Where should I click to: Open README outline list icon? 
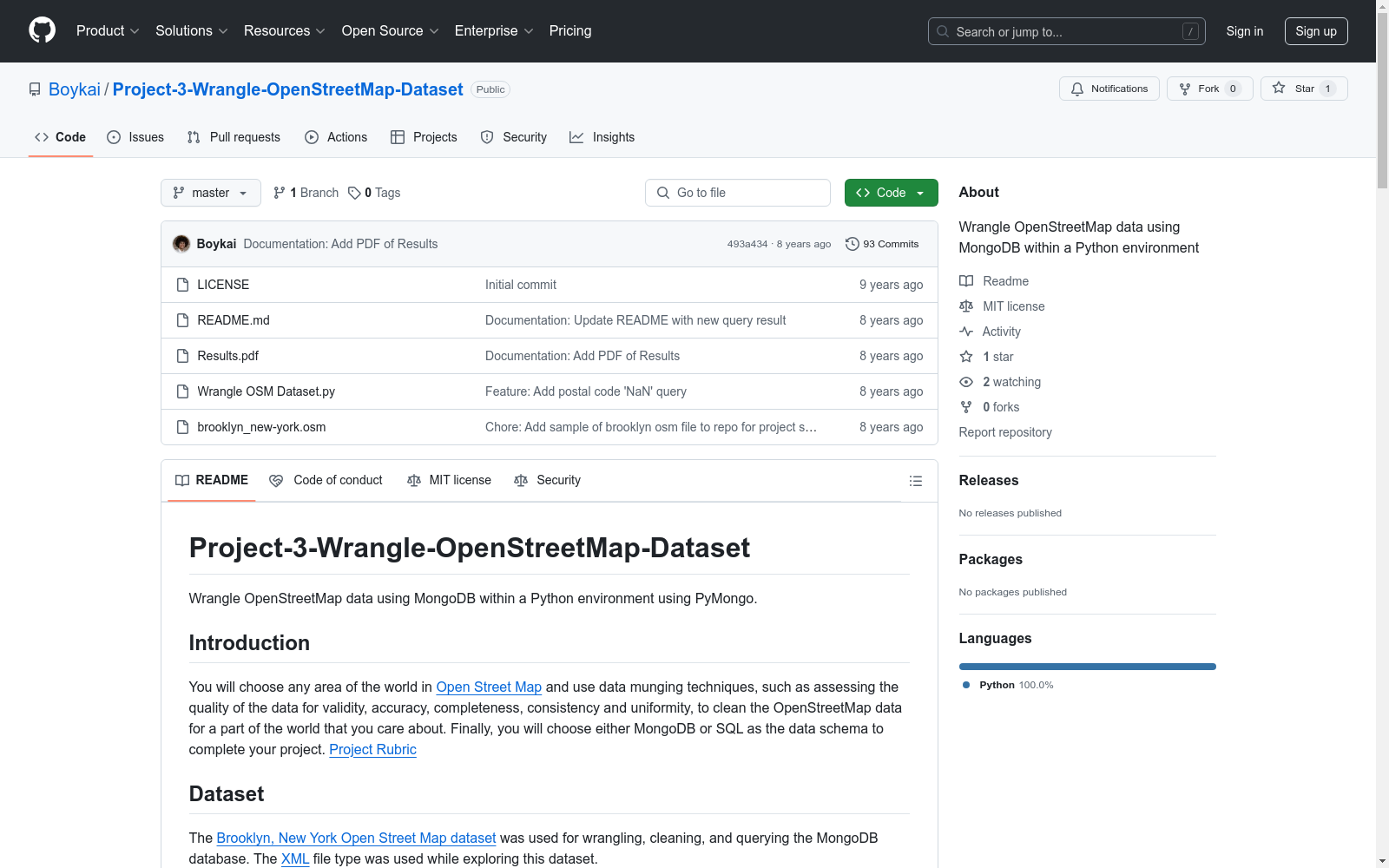915,481
